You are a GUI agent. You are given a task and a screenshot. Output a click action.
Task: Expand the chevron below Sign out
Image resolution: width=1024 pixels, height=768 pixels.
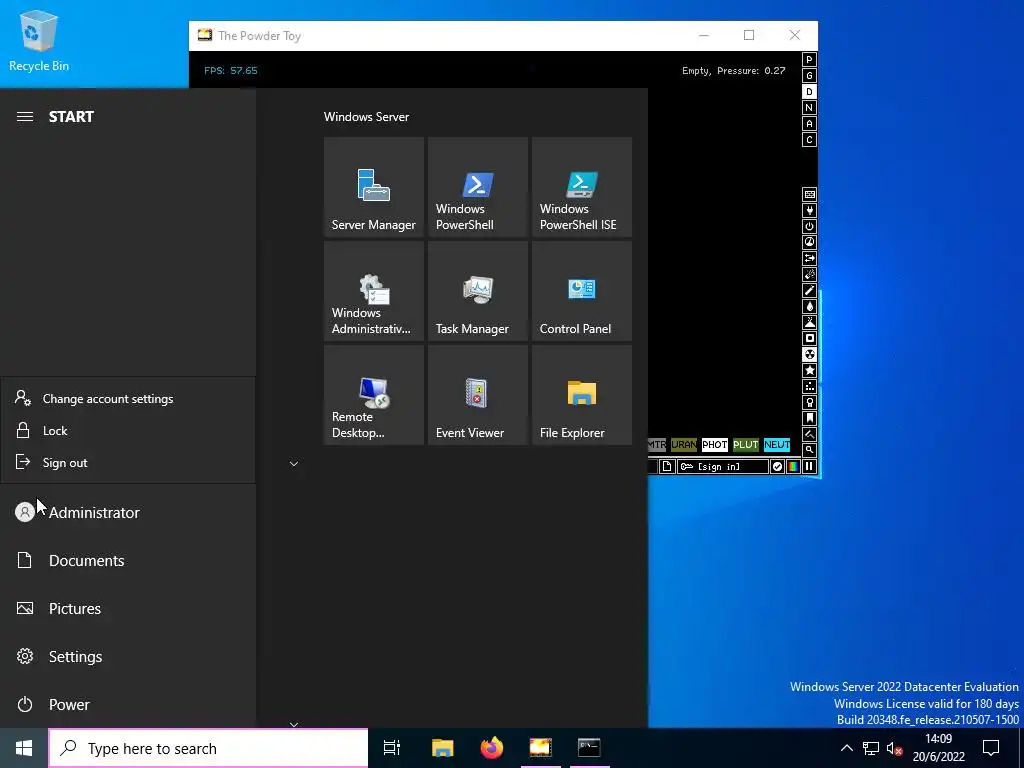click(294, 464)
